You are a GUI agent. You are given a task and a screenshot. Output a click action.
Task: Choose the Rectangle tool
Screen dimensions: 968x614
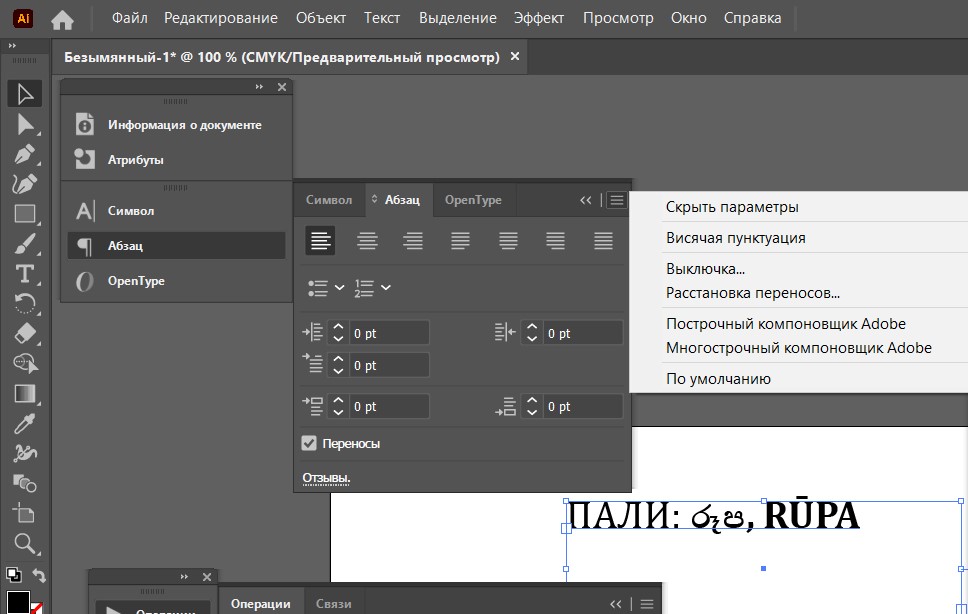click(x=25, y=214)
